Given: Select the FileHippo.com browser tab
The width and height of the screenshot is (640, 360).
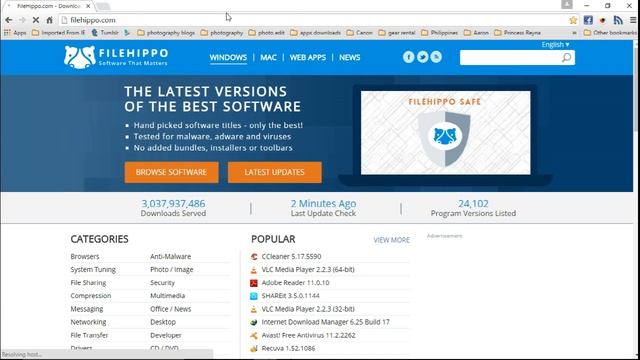Looking at the screenshot, I should click(x=49, y=6).
